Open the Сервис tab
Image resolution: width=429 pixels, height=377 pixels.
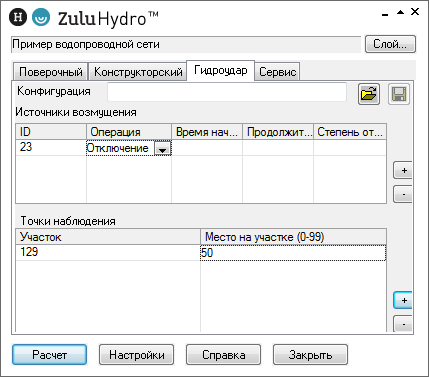(278, 72)
